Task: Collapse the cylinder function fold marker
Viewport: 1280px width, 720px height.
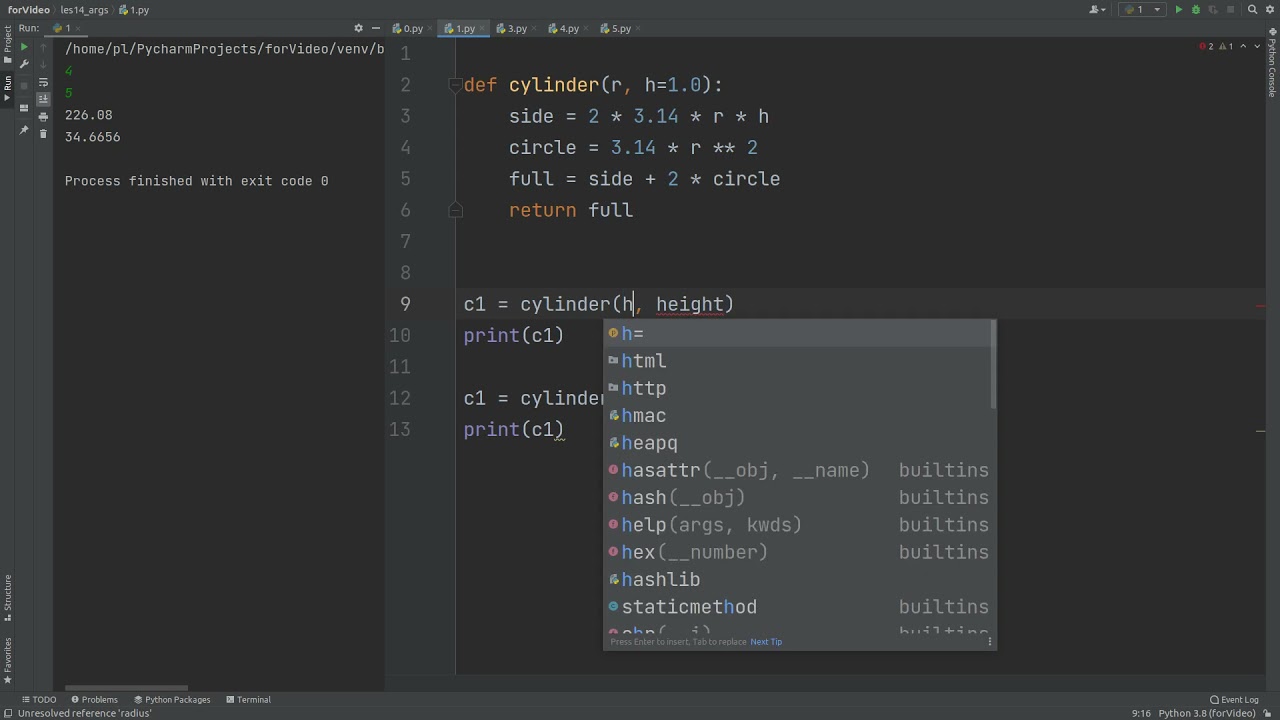Action: (455, 86)
